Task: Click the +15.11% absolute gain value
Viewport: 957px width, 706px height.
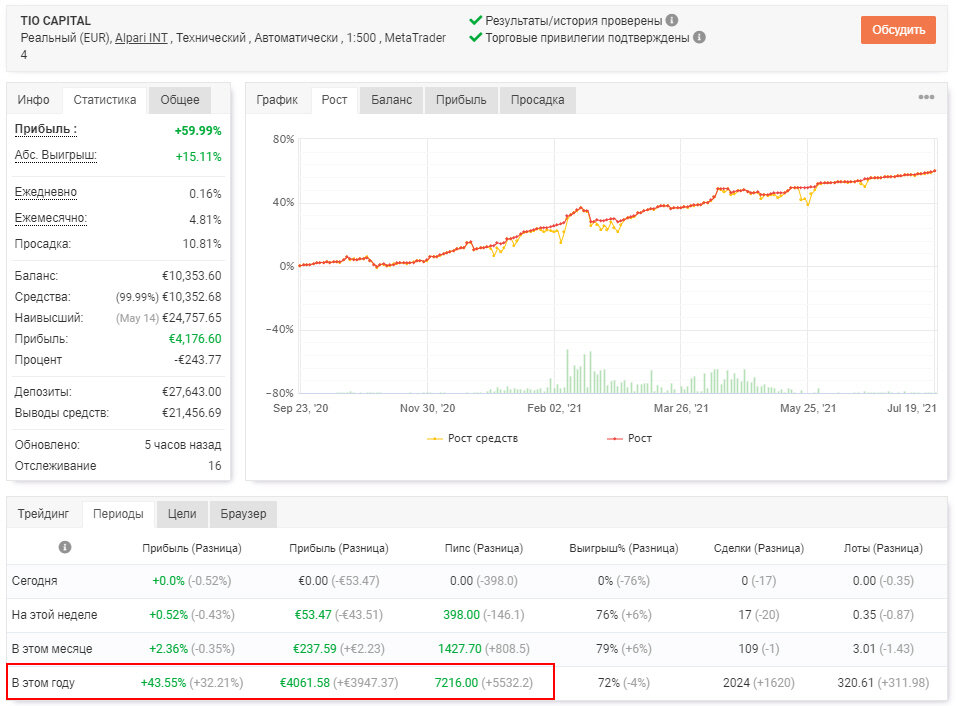Action: tap(198, 156)
